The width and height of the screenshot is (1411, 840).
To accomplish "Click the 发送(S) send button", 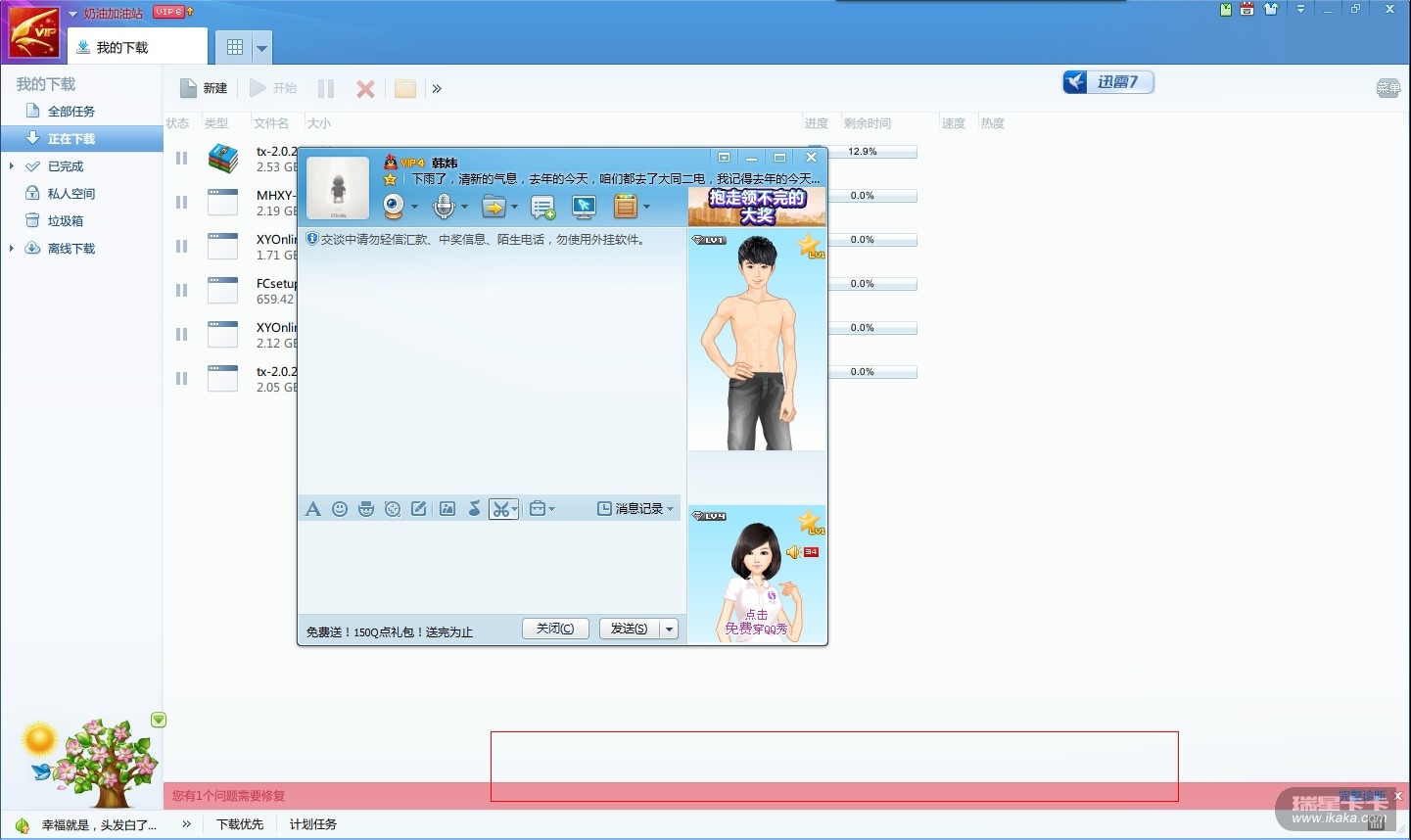I will coord(629,630).
